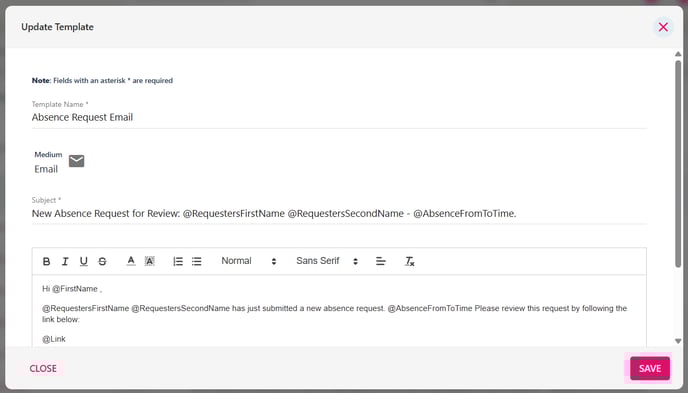Close the Update Template dialog with X
Image resolution: width=688 pixels, height=393 pixels.
tap(663, 27)
